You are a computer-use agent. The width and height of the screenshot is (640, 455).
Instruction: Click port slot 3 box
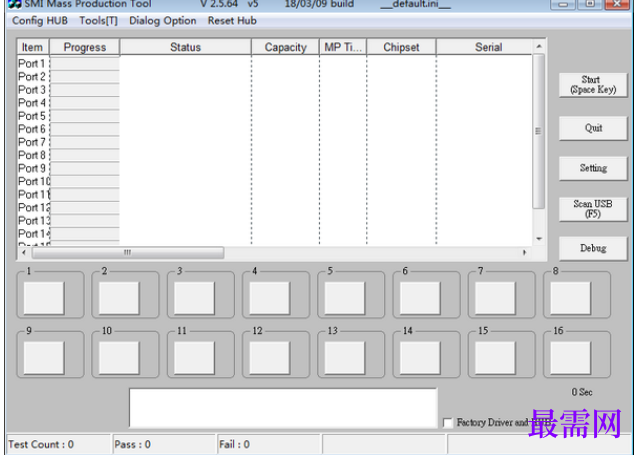point(194,298)
